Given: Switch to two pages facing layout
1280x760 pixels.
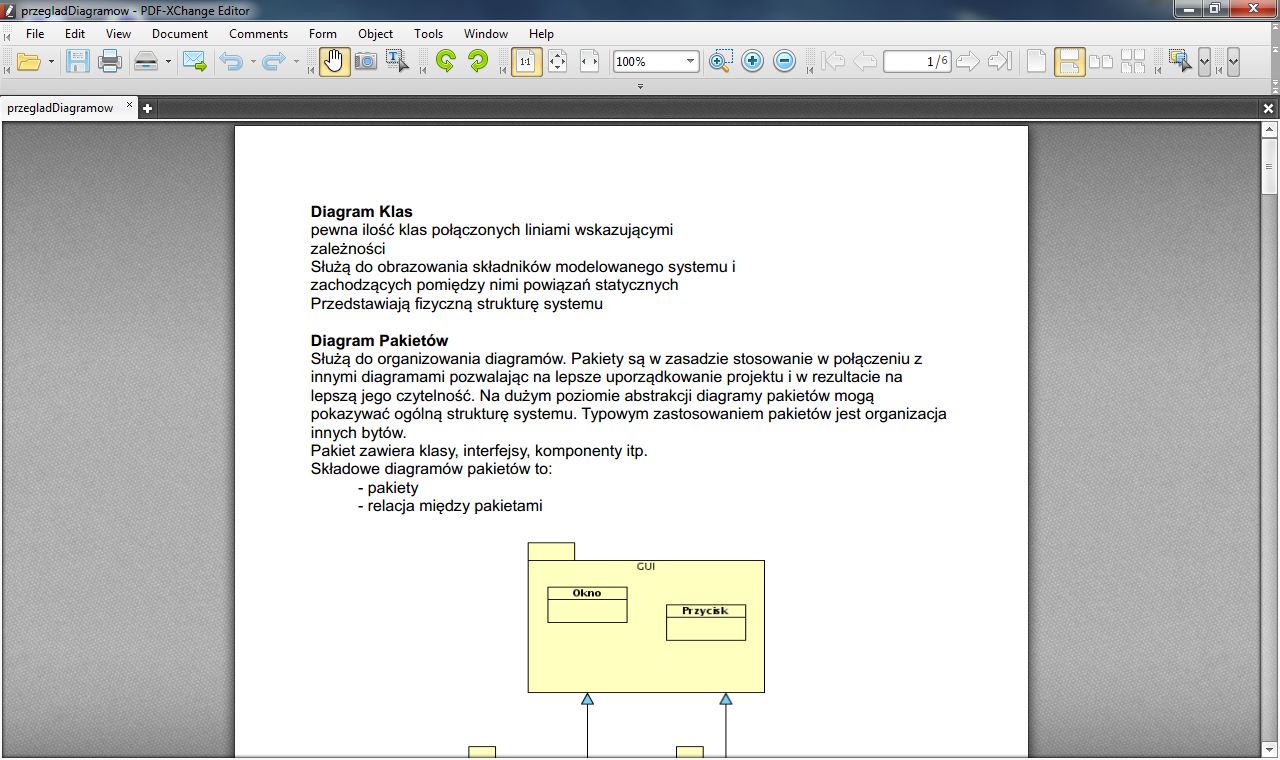Looking at the screenshot, I should tap(1101, 62).
